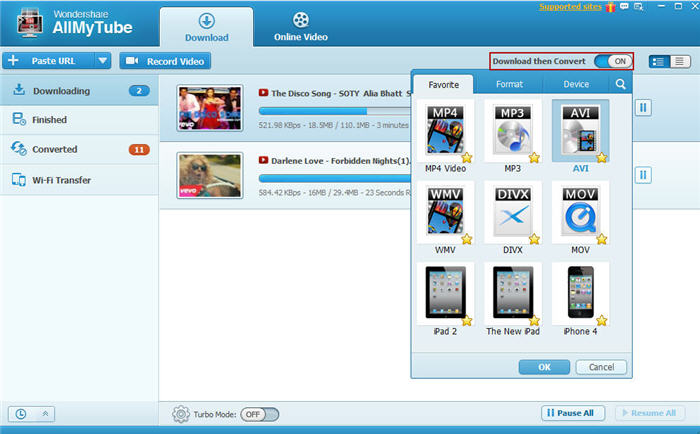
Task: Click The Disco Song title text
Action: (x=341, y=93)
